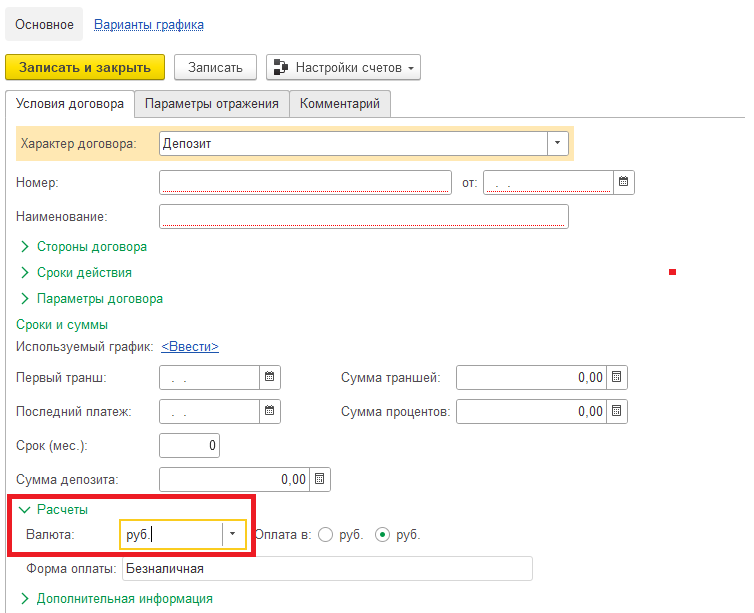Select first 'руб.' payment radio option
The height and width of the screenshot is (613, 754).
[x=326, y=535]
